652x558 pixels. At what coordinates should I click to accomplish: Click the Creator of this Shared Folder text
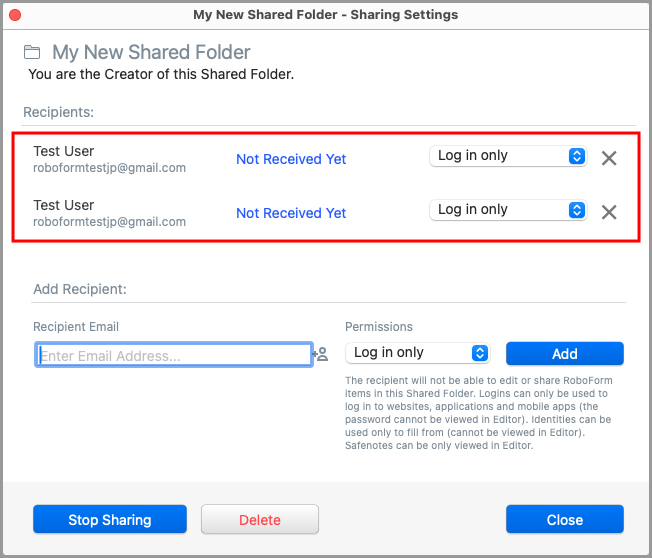[161, 74]
